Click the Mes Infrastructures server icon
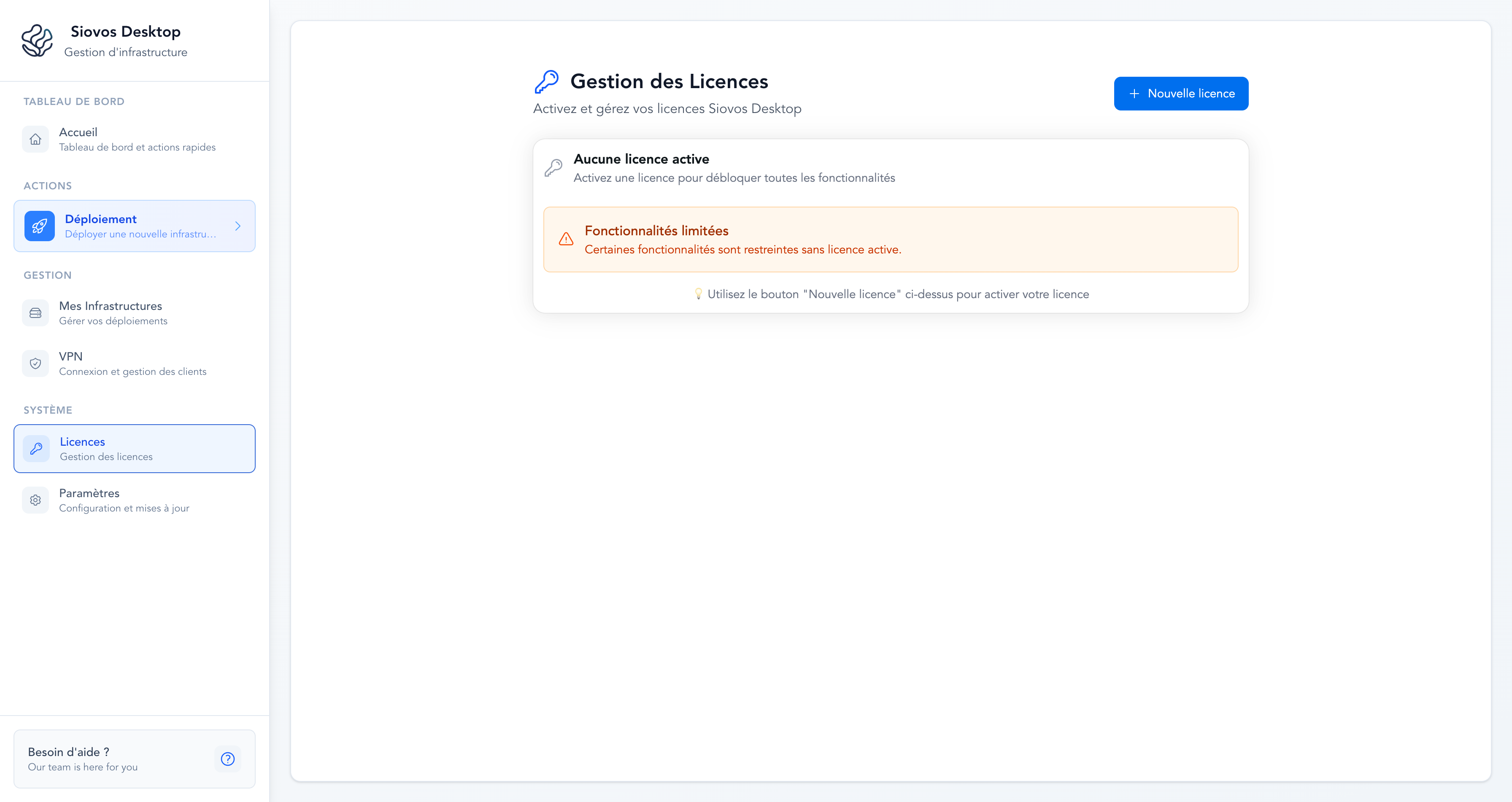The image size is (1512, 802). click(35, 313)
